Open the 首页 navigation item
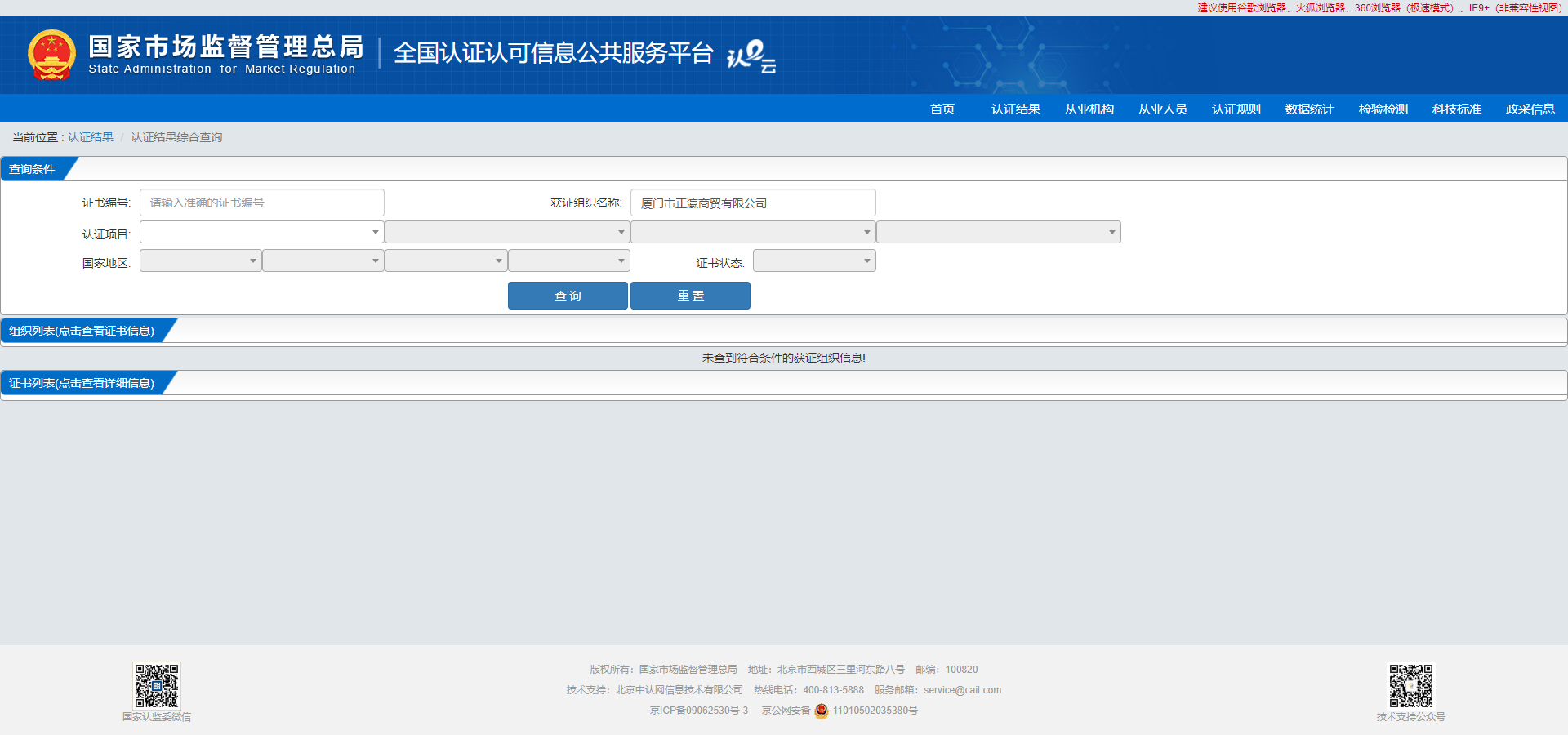The width and height of the screenshot is (1568, 735). [x=942, y=109]
